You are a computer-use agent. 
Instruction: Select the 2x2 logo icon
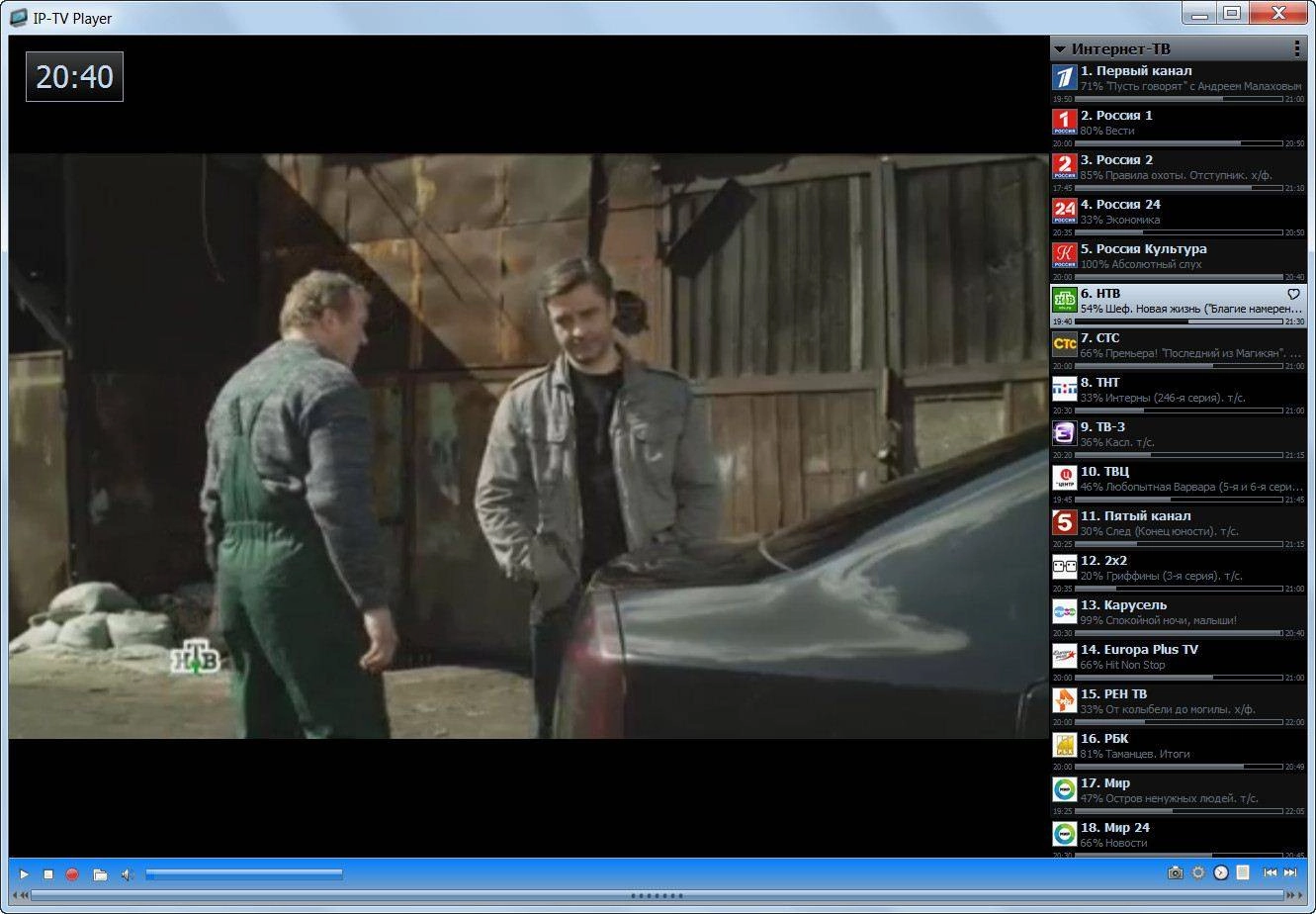pyautogui.click(x=1064, y=568)
